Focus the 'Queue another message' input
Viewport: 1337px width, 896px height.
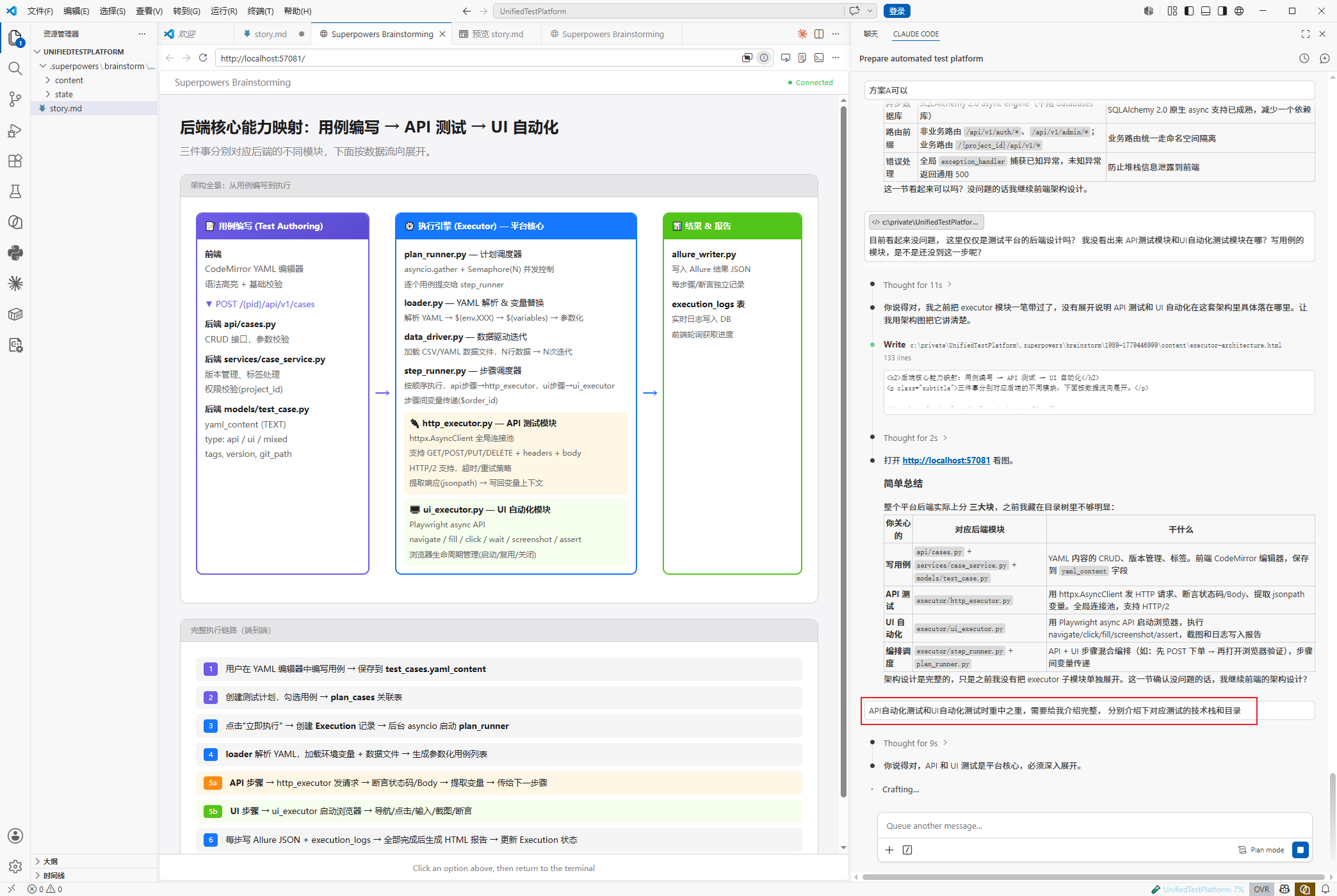pyautogui.click(x=1094, y=826)
